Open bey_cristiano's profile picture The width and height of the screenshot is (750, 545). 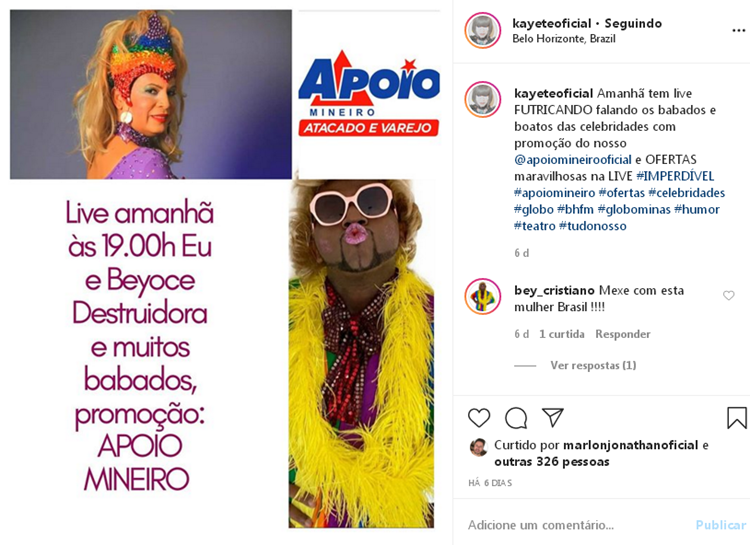point(483,297)
